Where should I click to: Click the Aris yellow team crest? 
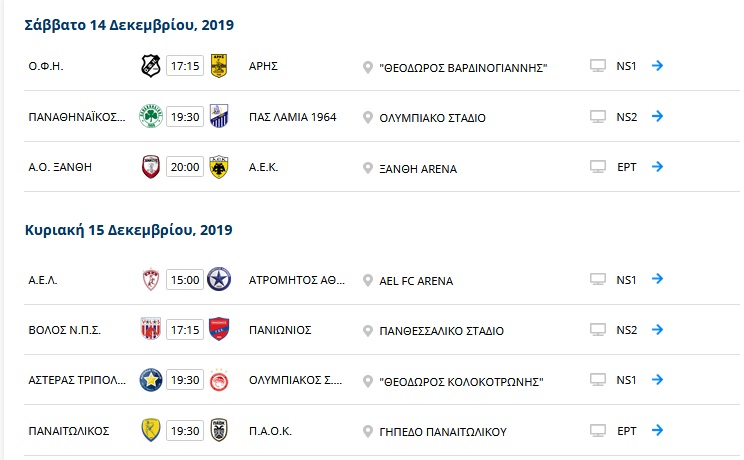[219, 66]
